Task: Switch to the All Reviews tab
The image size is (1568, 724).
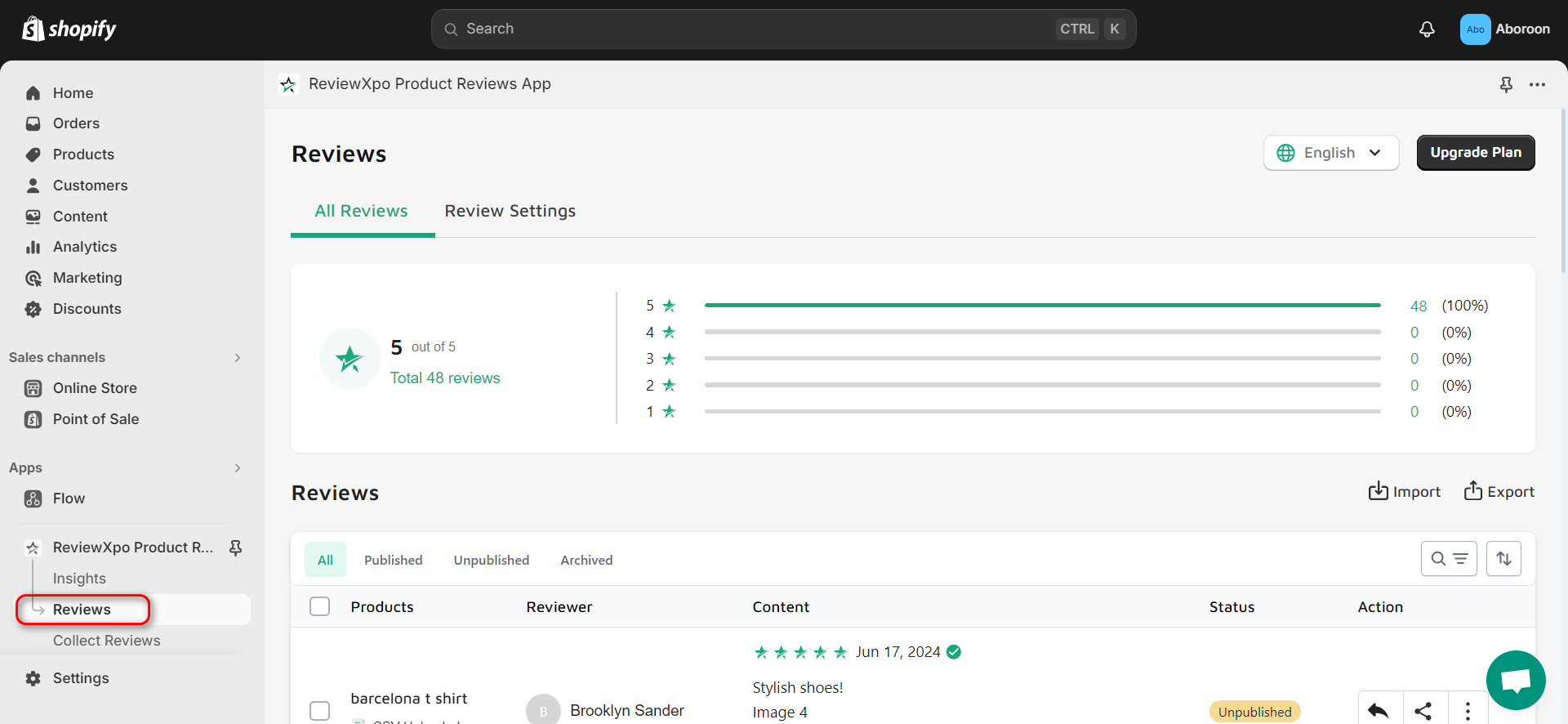Action: point(362,212)
